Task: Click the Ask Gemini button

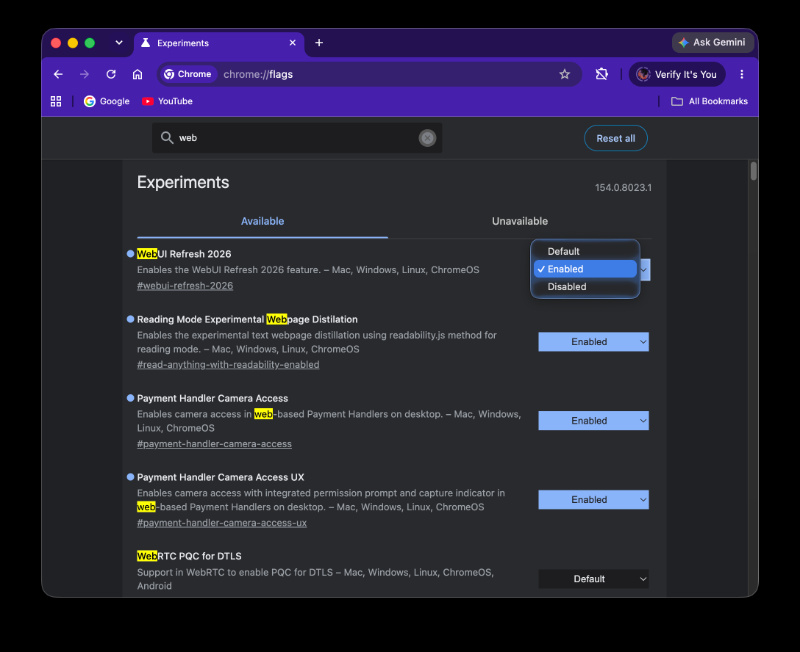Action: pyautogui.click(x=713, y=42)
